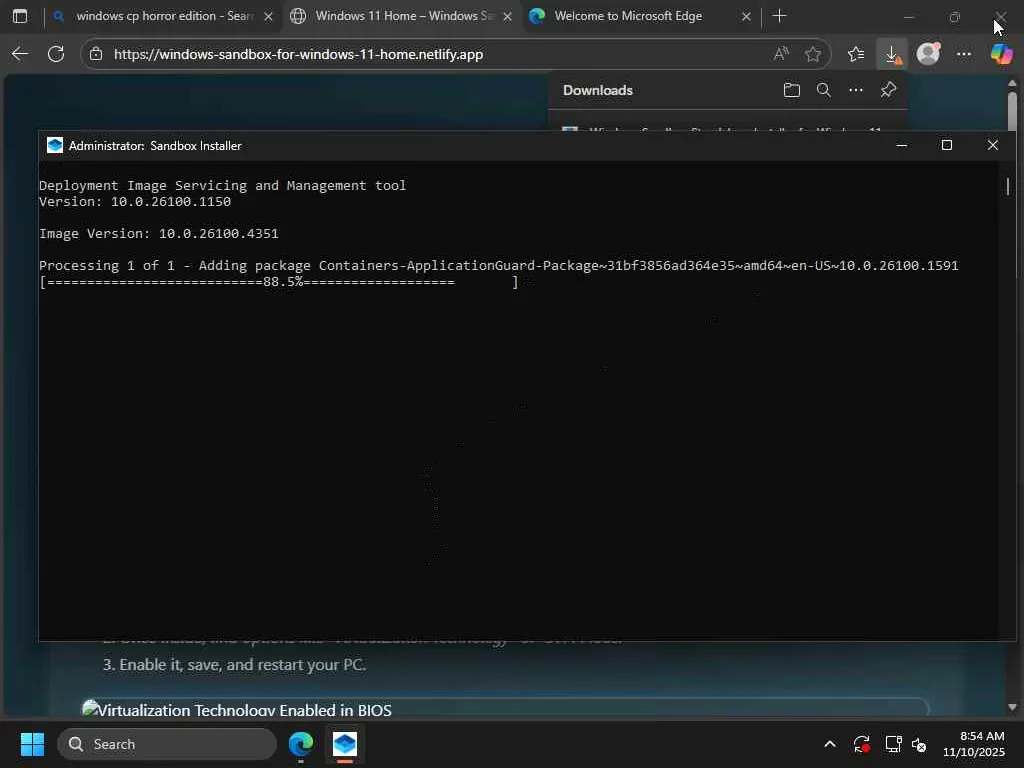
Task: Open more options in Downloads panel
Action: pos(856,90)
